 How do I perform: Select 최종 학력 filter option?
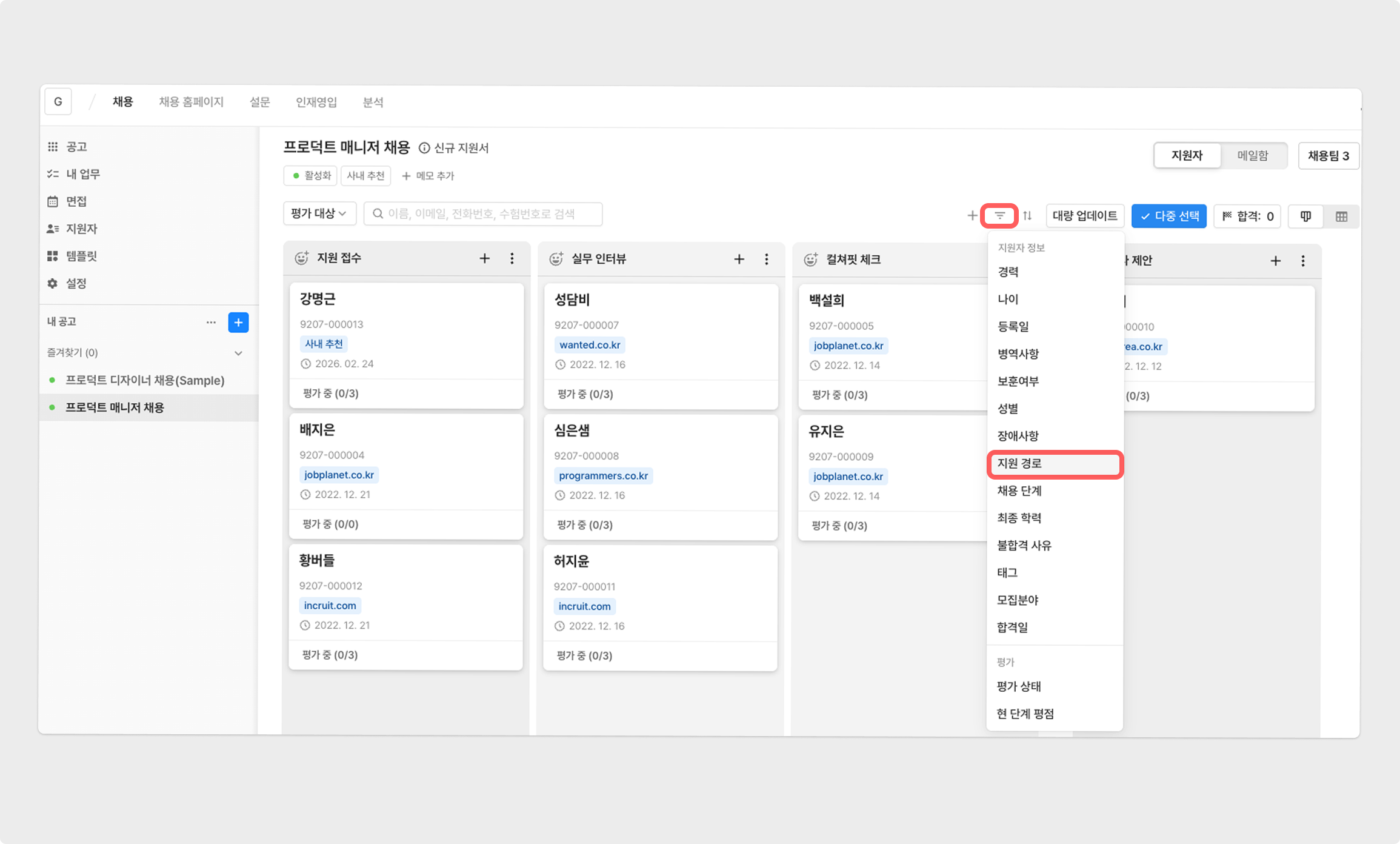(1055, 518)
